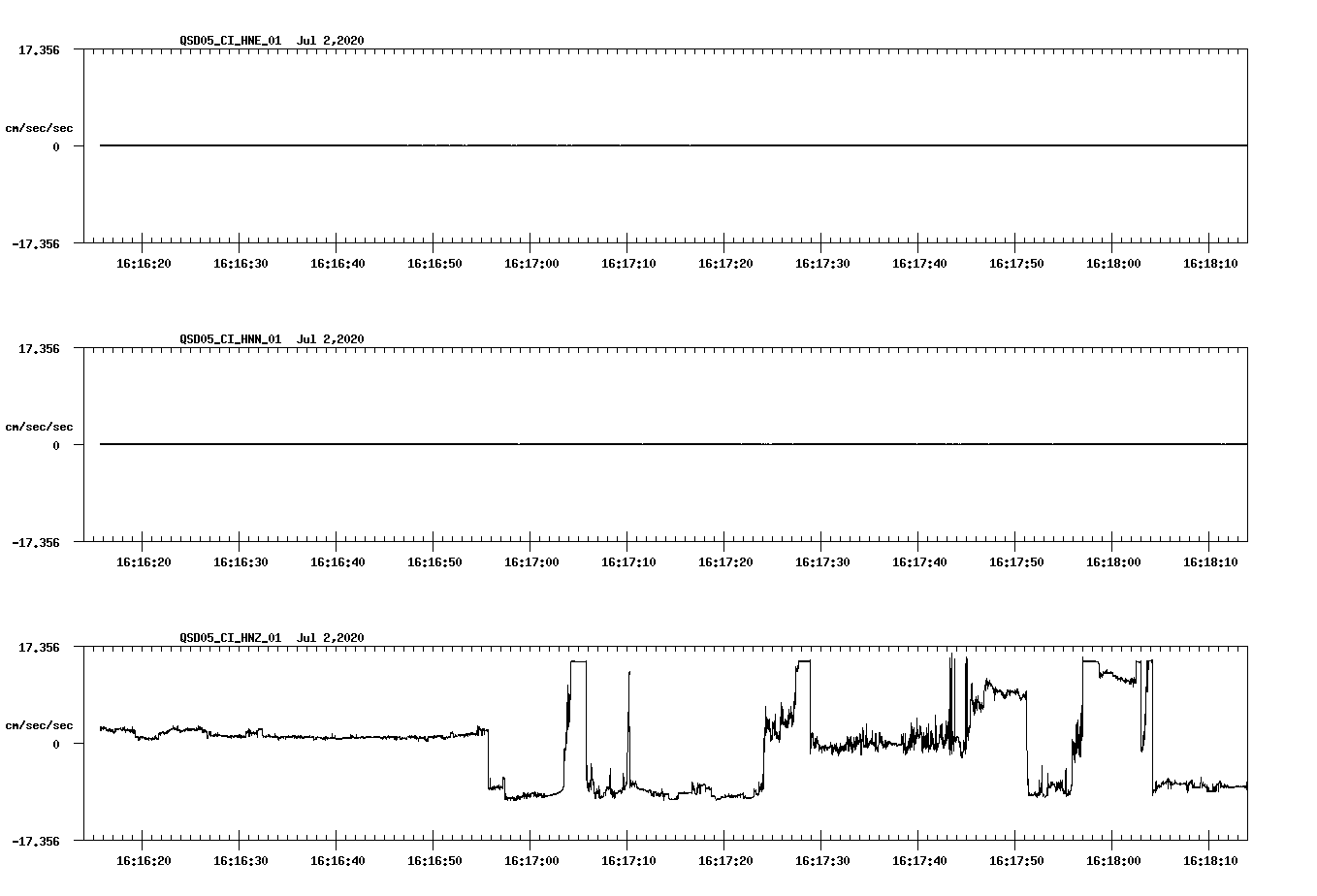Screen dimensions: 1317x896
Task: Click the cm/sec/sec unit label on HNE plot
Action: click(39, 128)
